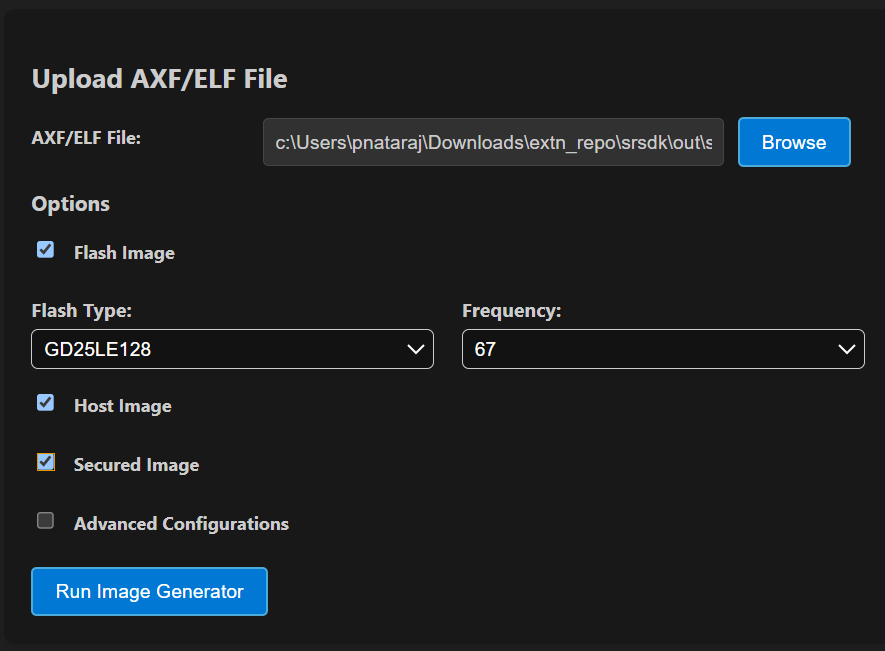Click the Browse button
The image size is (885, 651).
click(x=793, y=142)
